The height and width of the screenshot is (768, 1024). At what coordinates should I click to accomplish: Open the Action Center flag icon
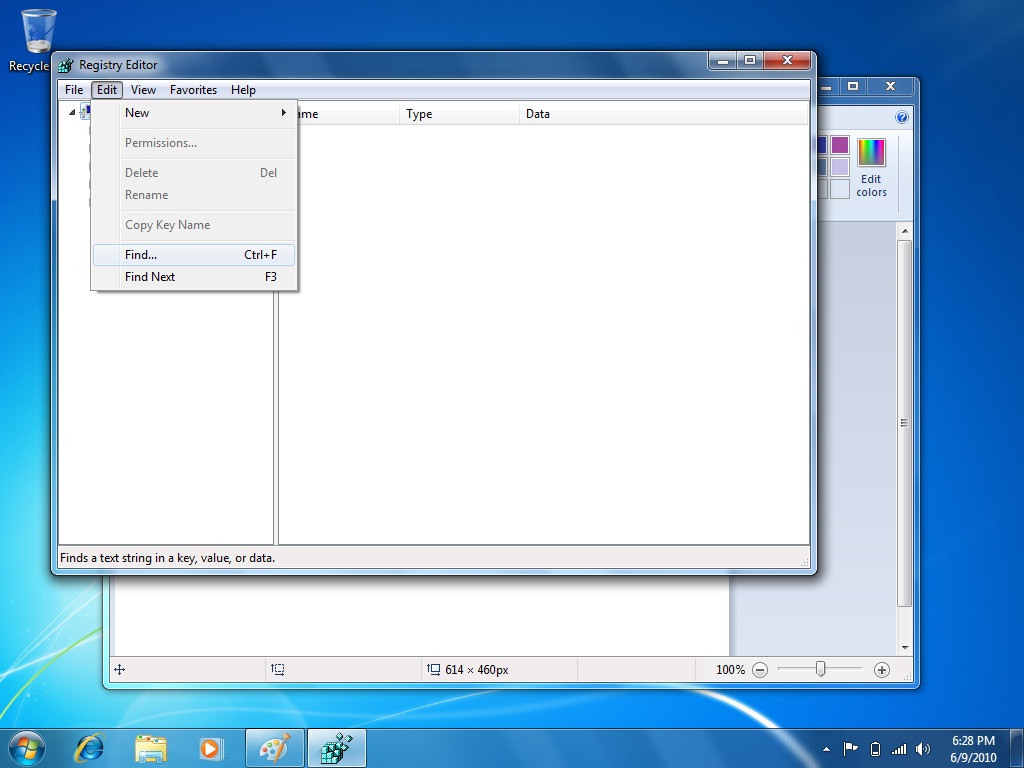851,746
